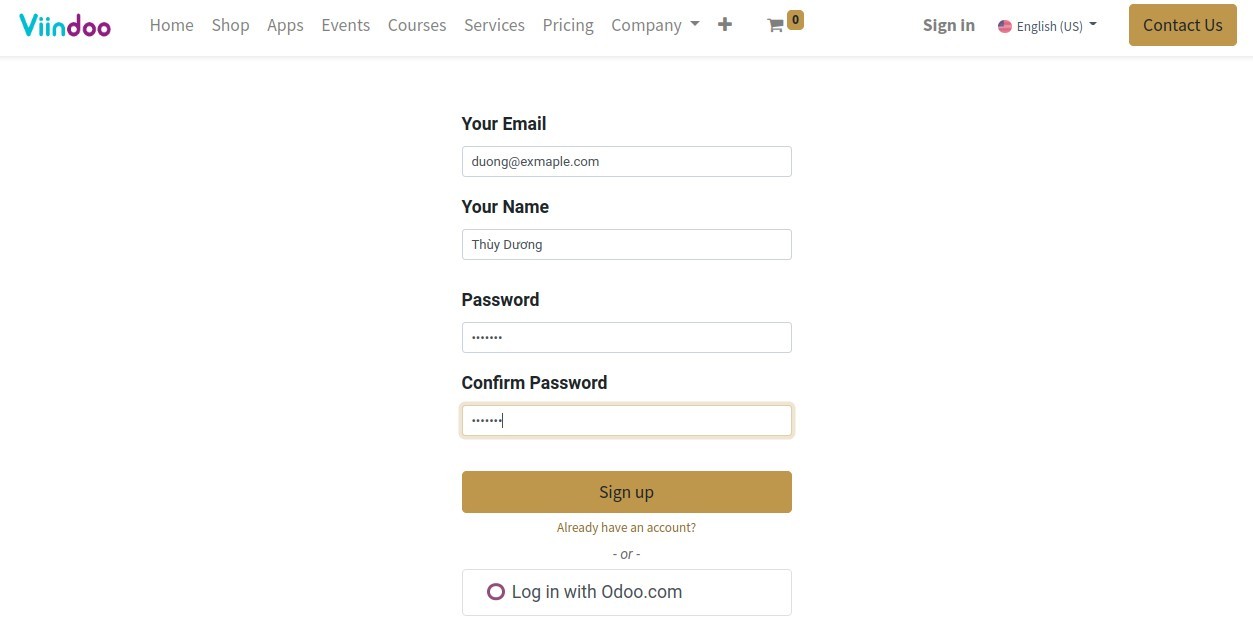Click the US flag icon
1253x633 pixels.
tap(1005, 26)
